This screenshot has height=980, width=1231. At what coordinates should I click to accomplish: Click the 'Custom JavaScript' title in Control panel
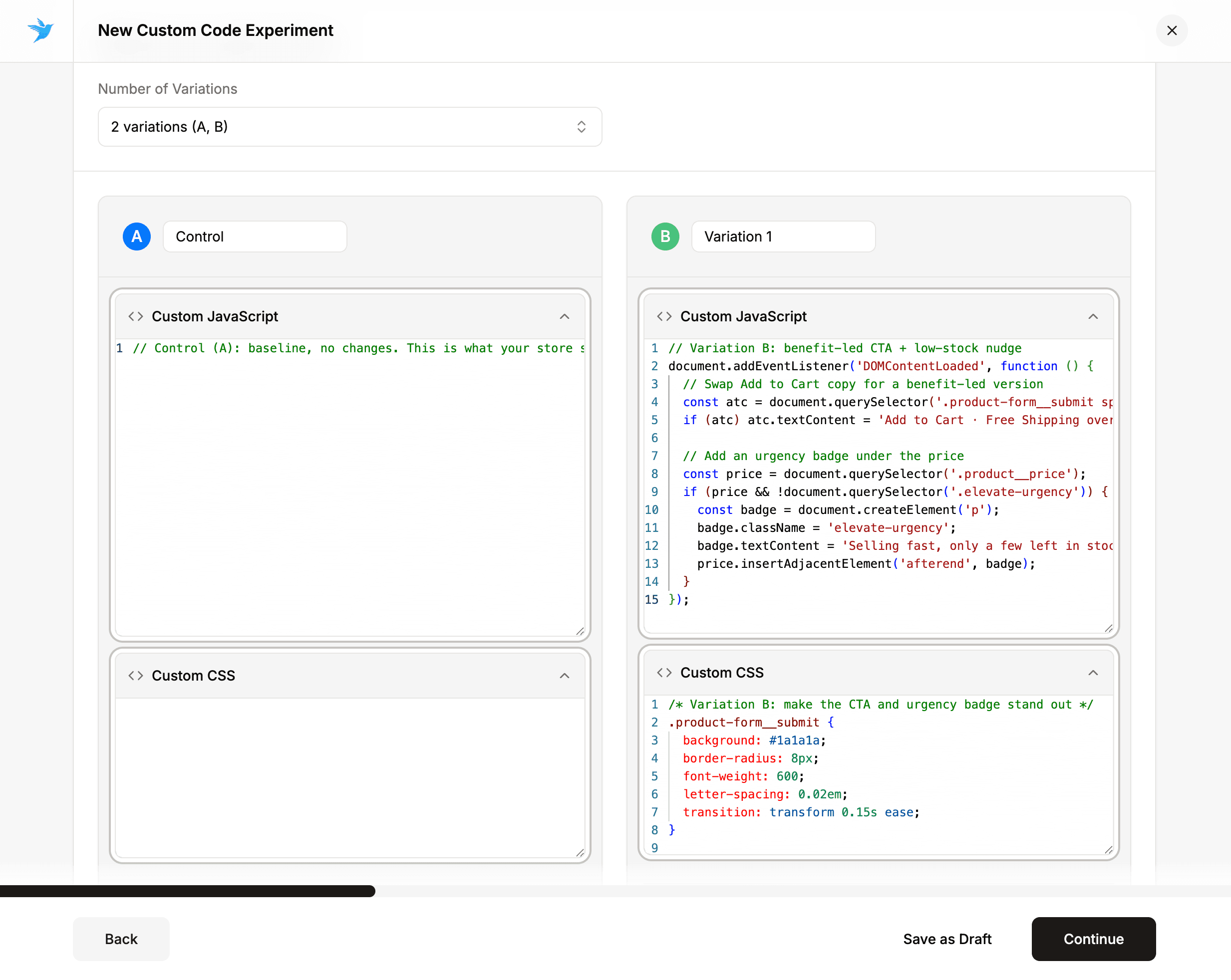pos(215,316)
